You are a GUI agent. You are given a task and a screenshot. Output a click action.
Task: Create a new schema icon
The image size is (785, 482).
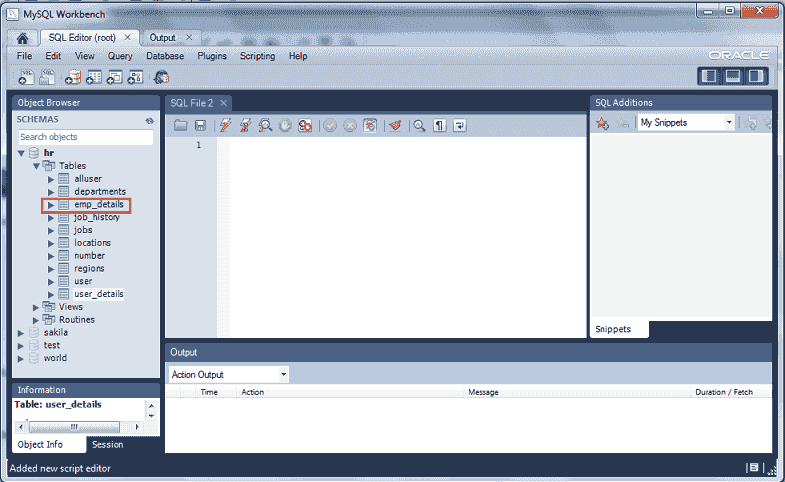(73, 77)
